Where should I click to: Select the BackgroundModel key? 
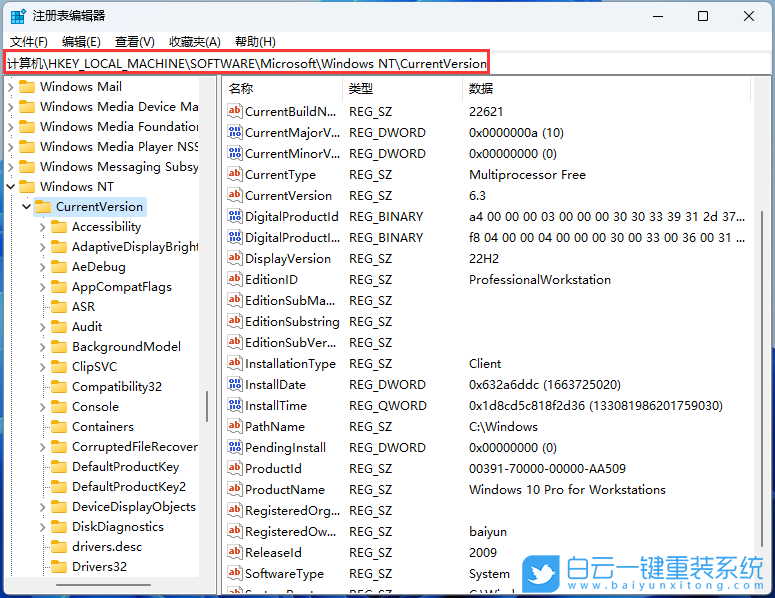point(127,347)
